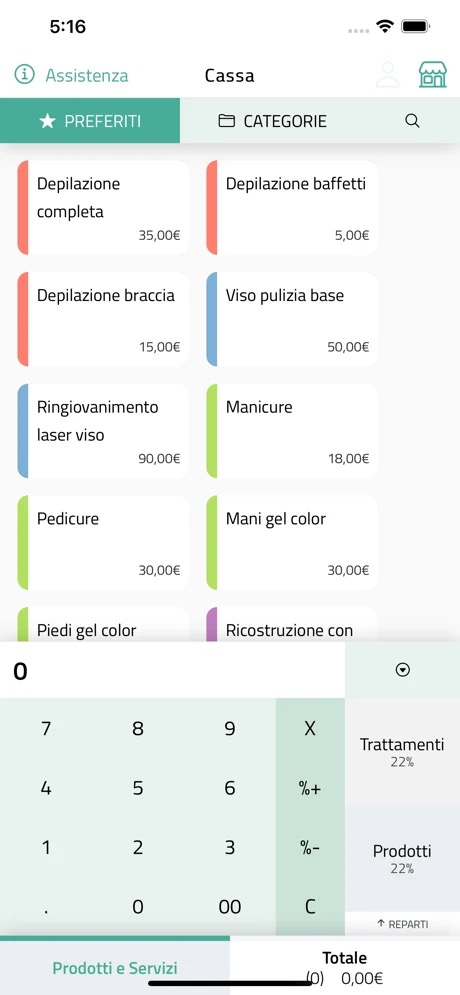The height and width of the screenshot is (995, 460).
Task: Expand the Reparti arrow panel
Action: pyautogui.click(x=402, y=924)
